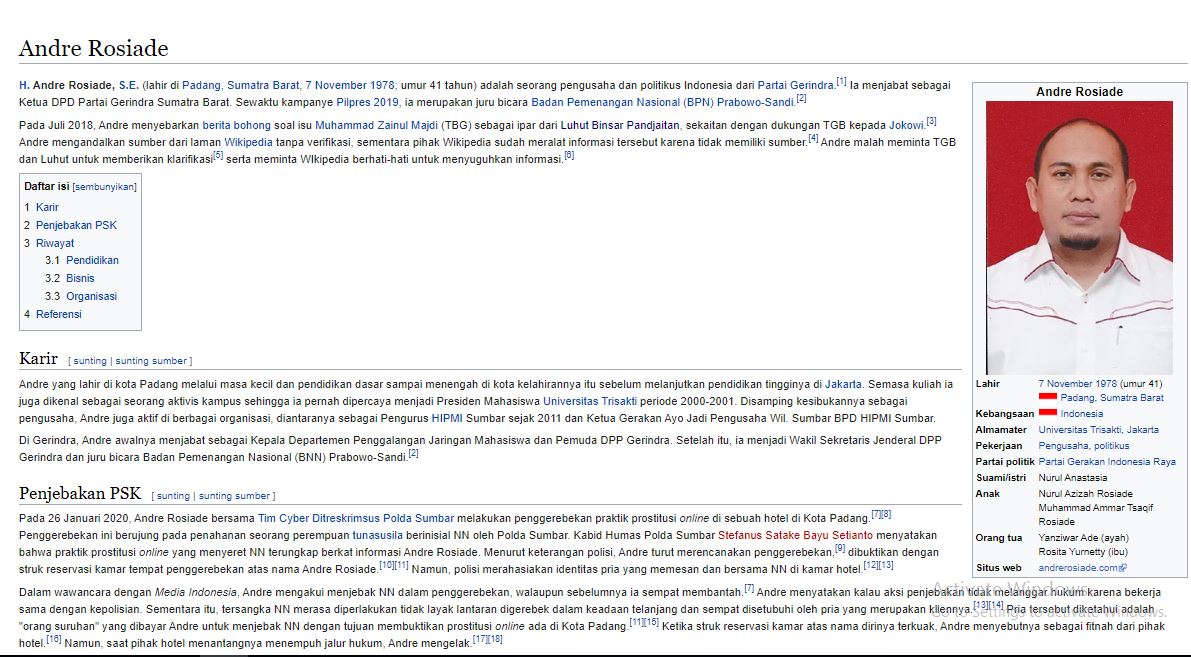Open the berita bohong link
The height and width of the screenshot is (657, 1191).
click(236, 125)
